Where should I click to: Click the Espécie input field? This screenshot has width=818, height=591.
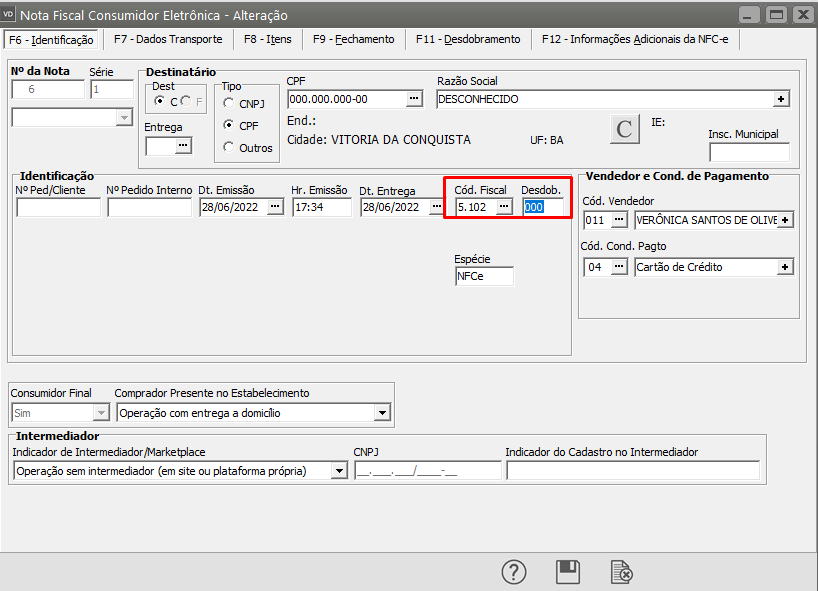[x=483, y=276]
